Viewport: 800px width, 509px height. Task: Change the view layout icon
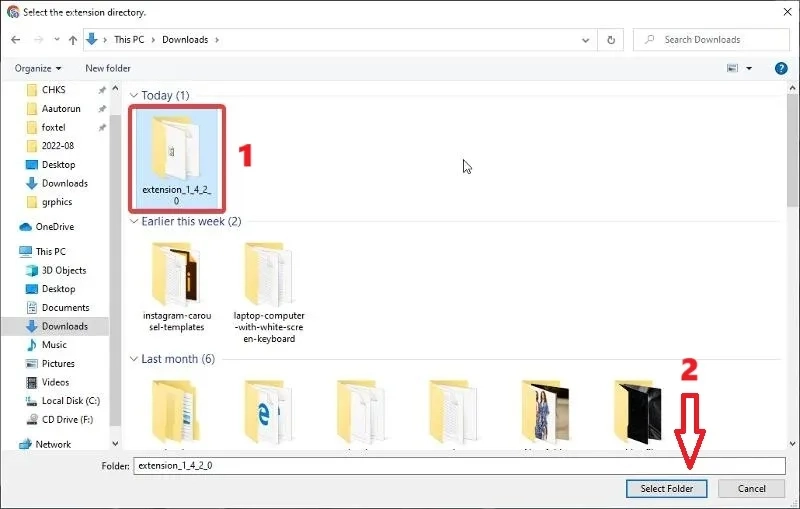tap(732, 68)
